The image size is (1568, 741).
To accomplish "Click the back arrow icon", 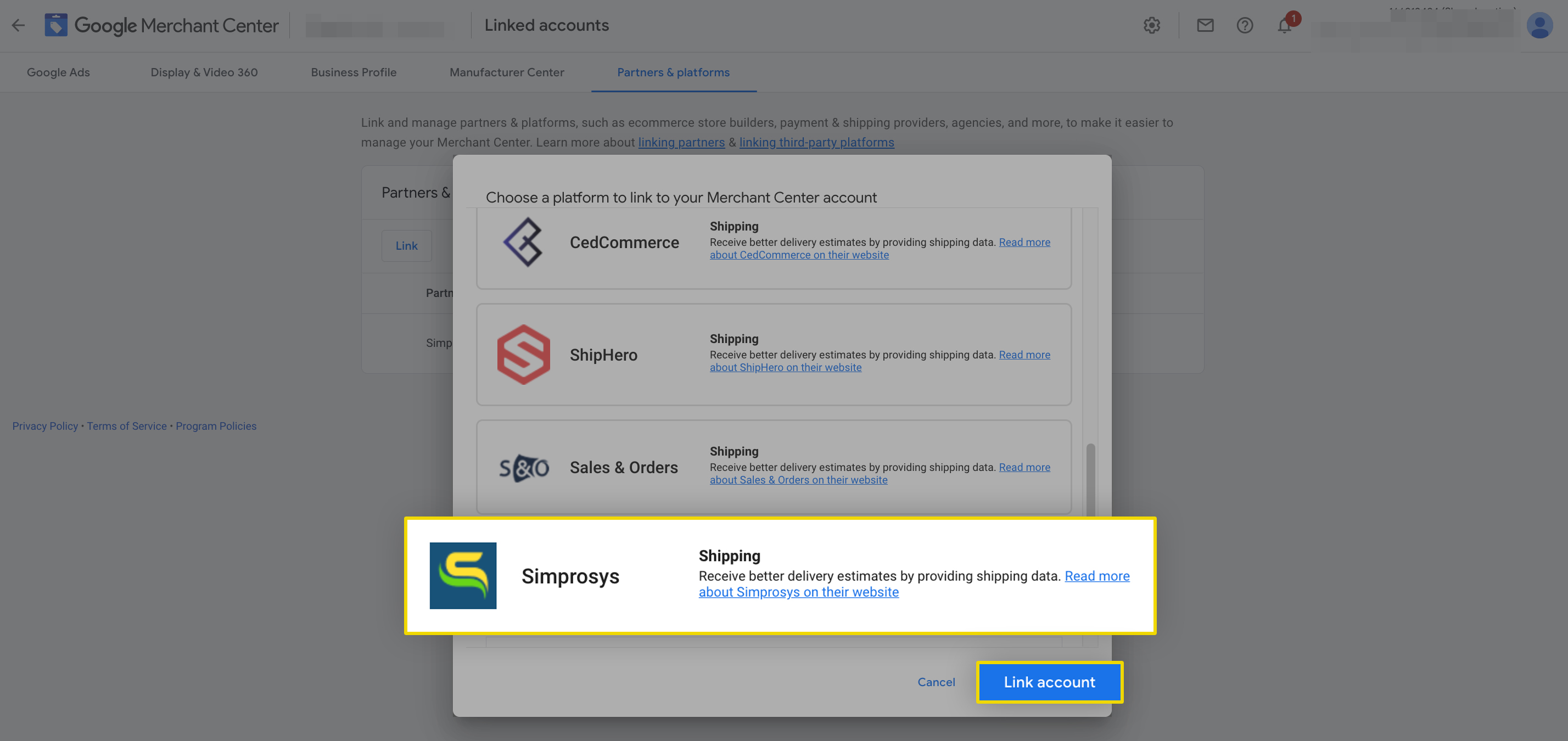I will point(18,26).
